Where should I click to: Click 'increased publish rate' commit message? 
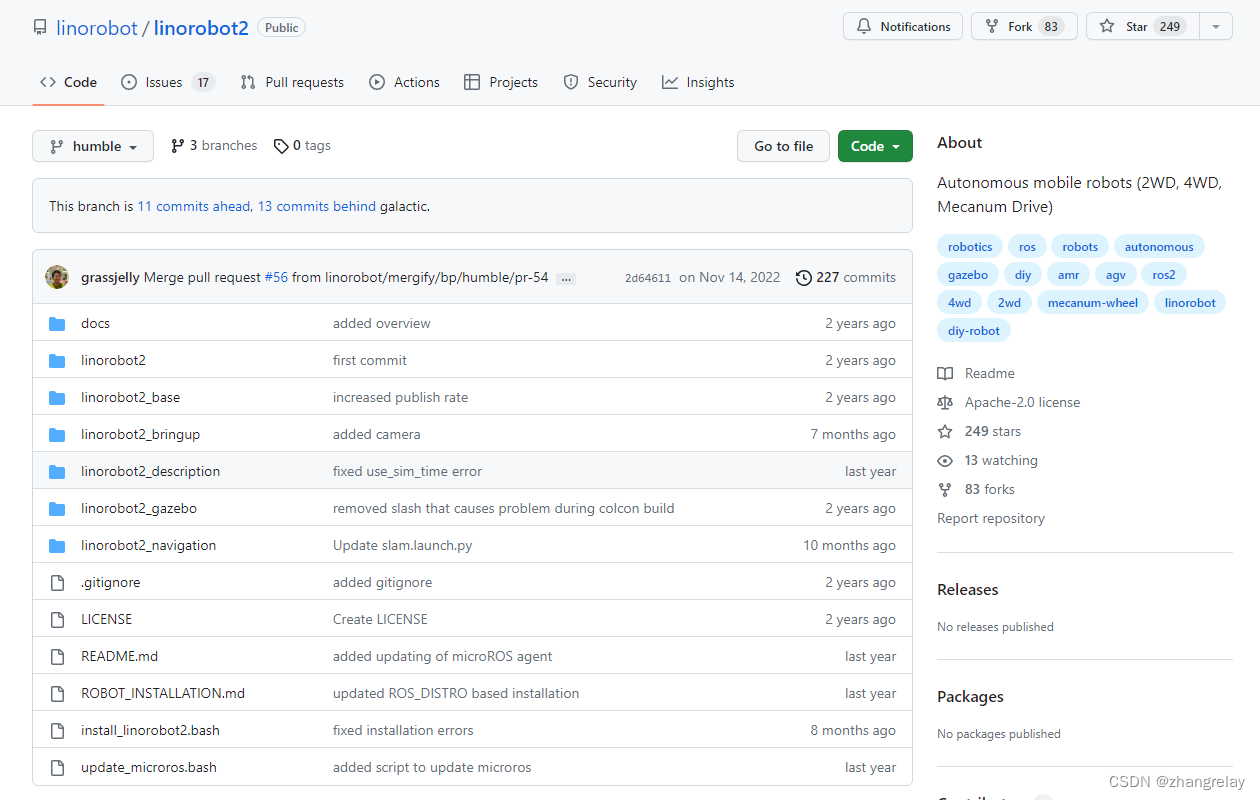point(400,397)
